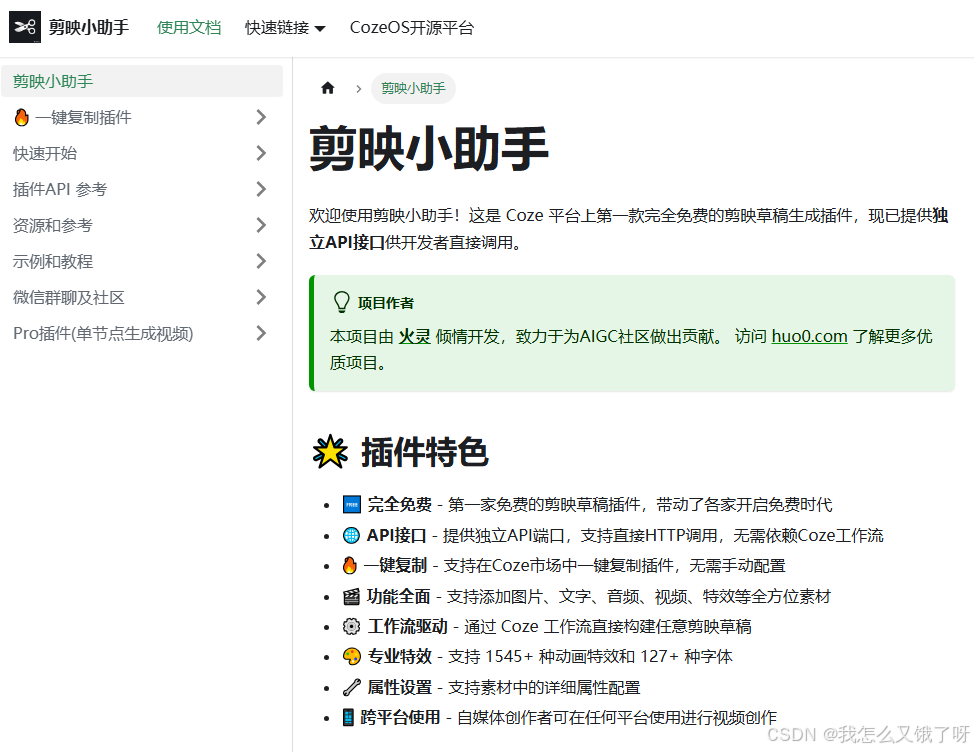Click the 剪映小助手 breadcrumb pill
This screenshot has width=974, height=752.
click(413, 88)
